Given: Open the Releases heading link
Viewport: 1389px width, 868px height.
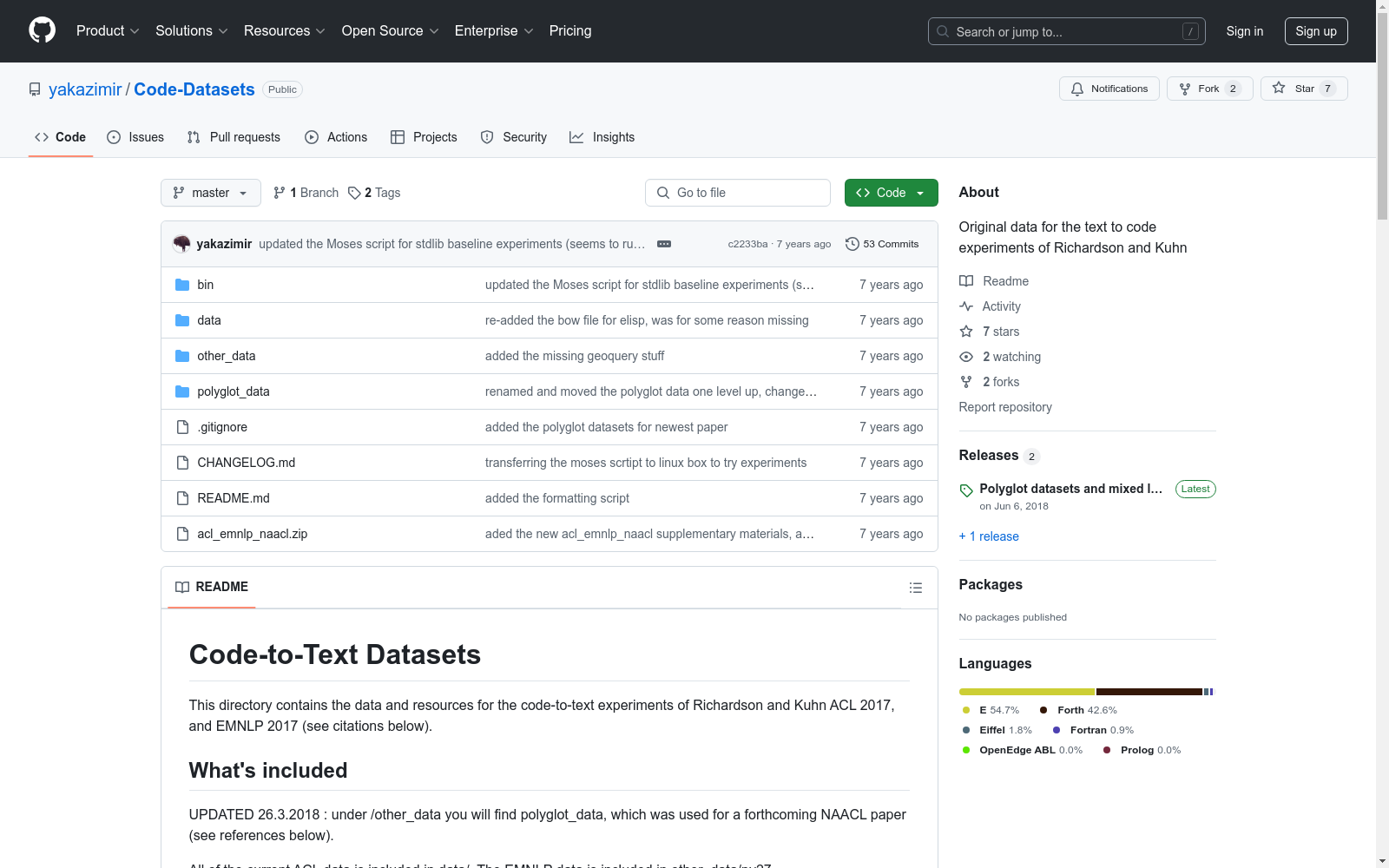Looking at the screenshot, I should (x=999, y=456).
